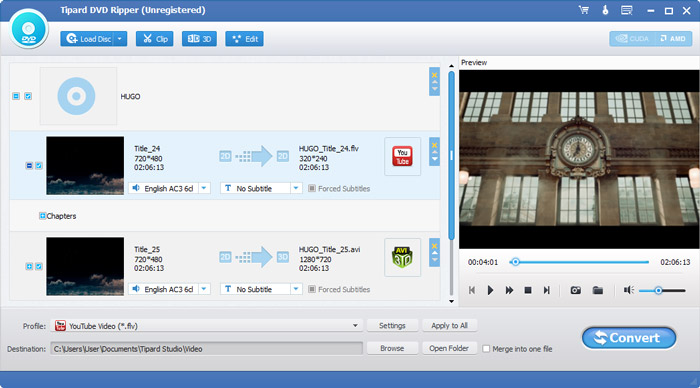The image size is (700, 388).
Task: Click the list scroll up arrow
Action: (x=451, y=66)
